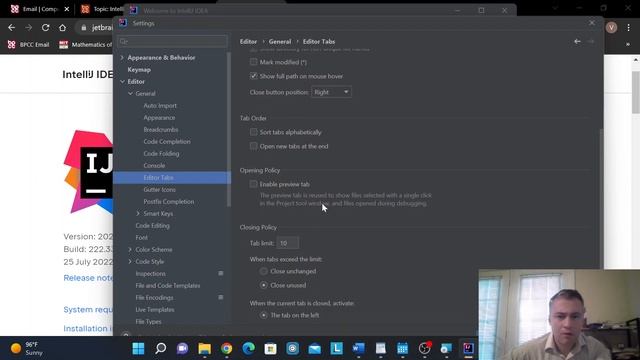Click Editor breadcrumb in settings header
The width and height of the screenshot is (640, 360).
248,42
